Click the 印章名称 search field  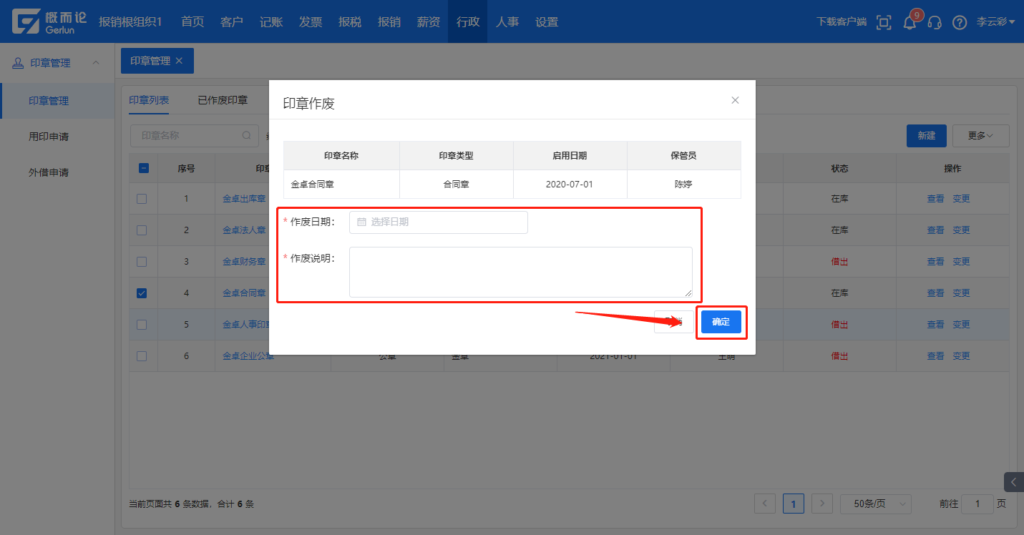pos(194,135)
